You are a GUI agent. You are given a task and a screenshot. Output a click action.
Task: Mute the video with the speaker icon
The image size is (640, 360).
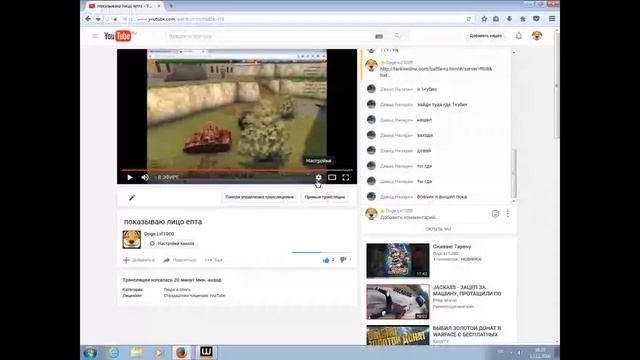(145, 177)
